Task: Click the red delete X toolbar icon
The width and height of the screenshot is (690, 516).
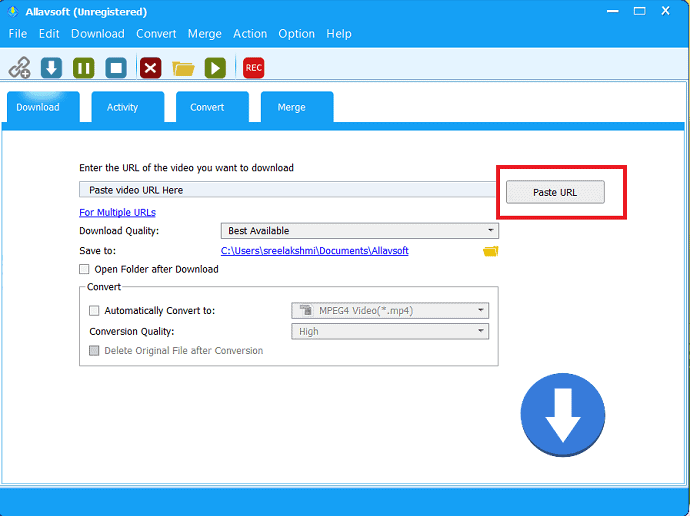Action: [150, 68]
